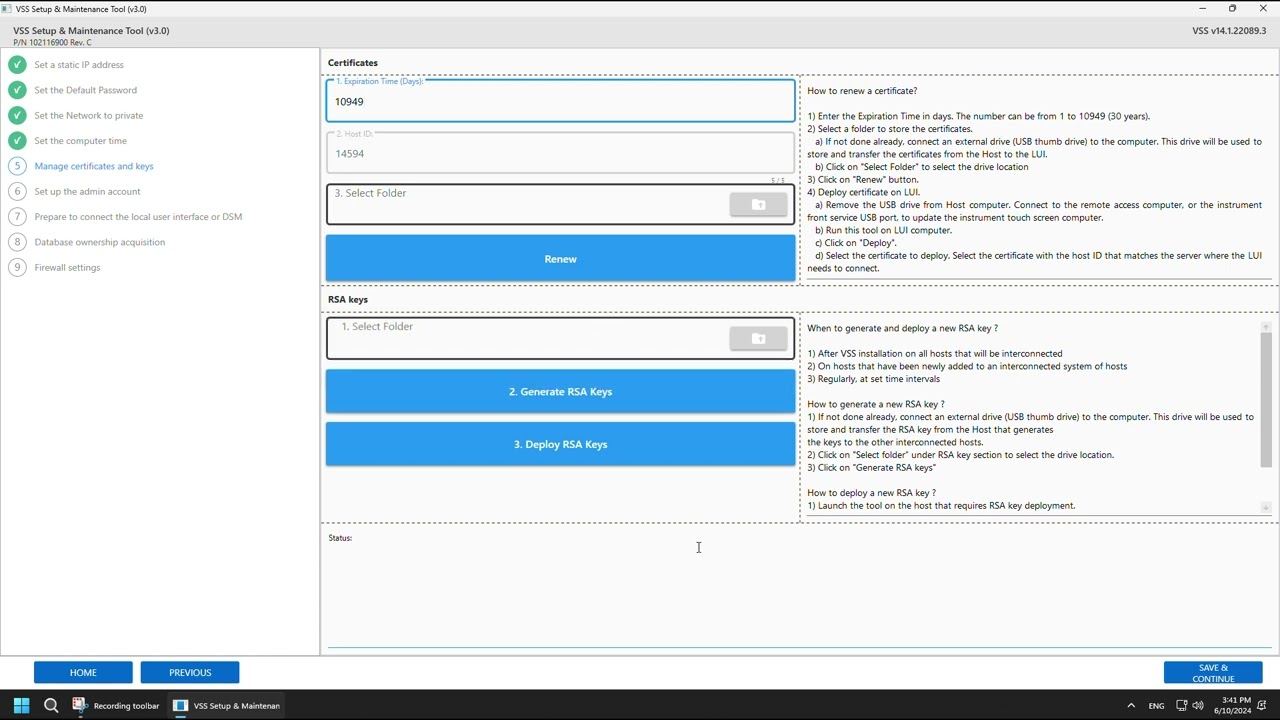Open the network and volume tray icons
Viewport: 1280px width, 720px height.
1189,706
